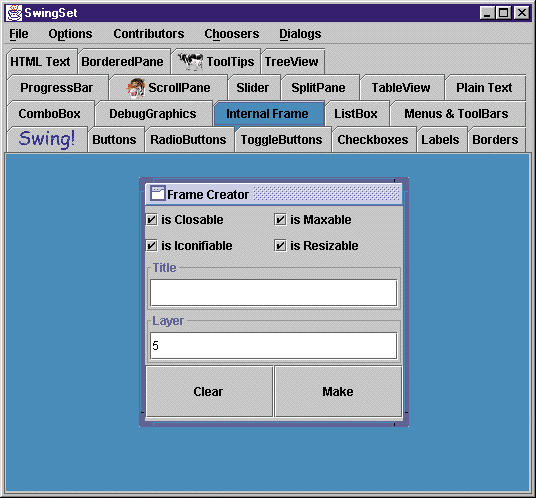Screen dimensions: 536x498
Task: Switch to the Borders tab
Action: 496,139
